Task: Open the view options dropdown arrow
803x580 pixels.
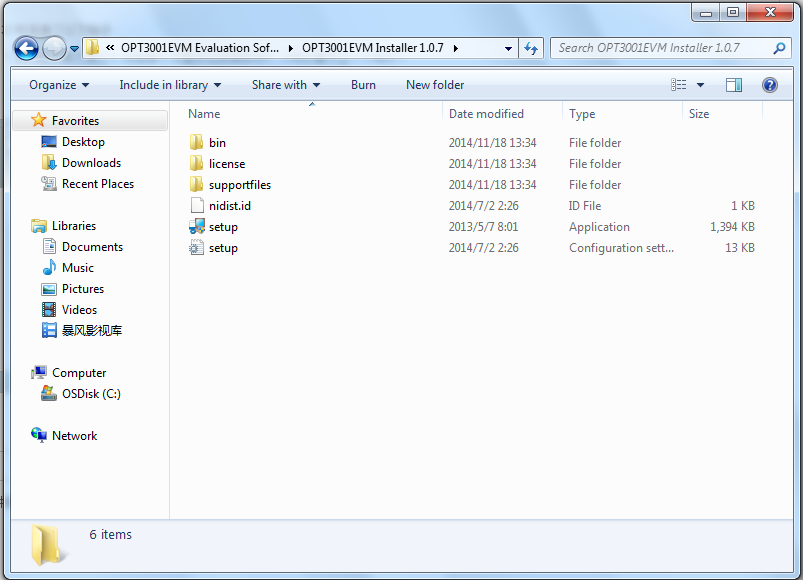Action: (x=700, y=85)
